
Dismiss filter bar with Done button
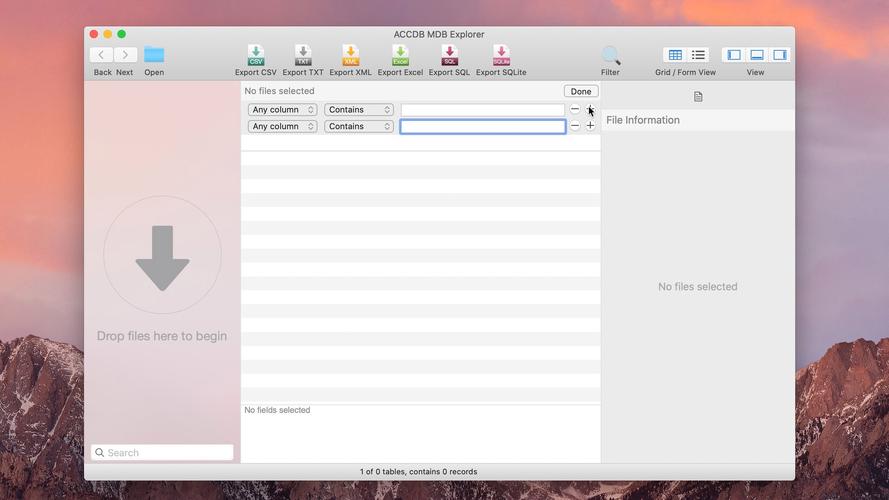click(581, 91)
